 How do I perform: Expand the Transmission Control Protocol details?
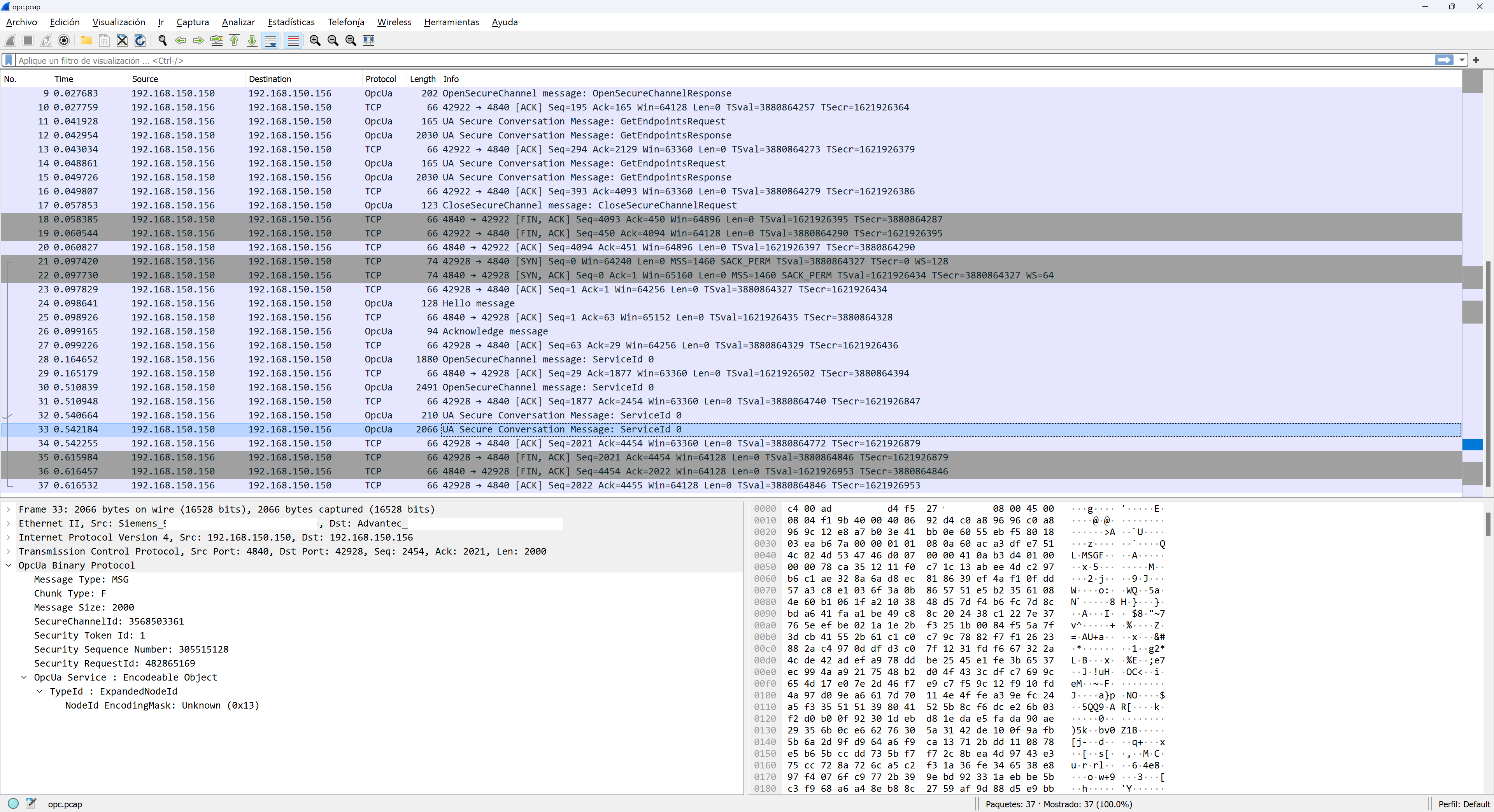pyautogui.click(x=8, y=551)
